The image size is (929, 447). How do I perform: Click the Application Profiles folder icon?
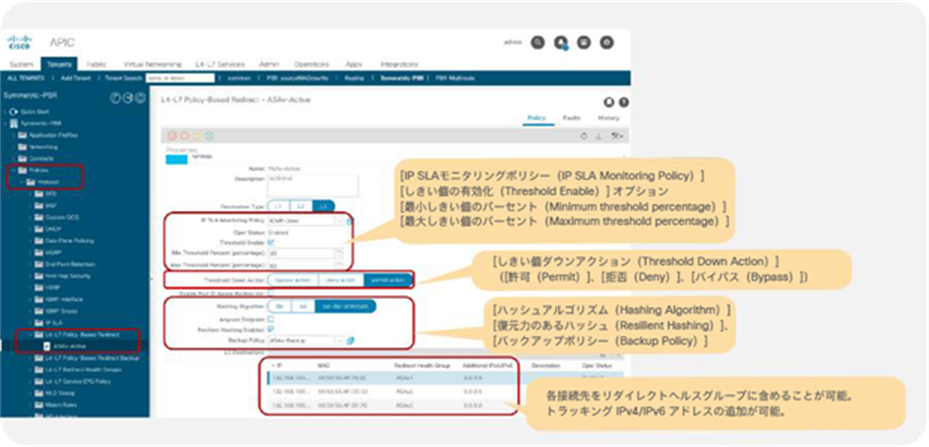click(x=23, y=135)
